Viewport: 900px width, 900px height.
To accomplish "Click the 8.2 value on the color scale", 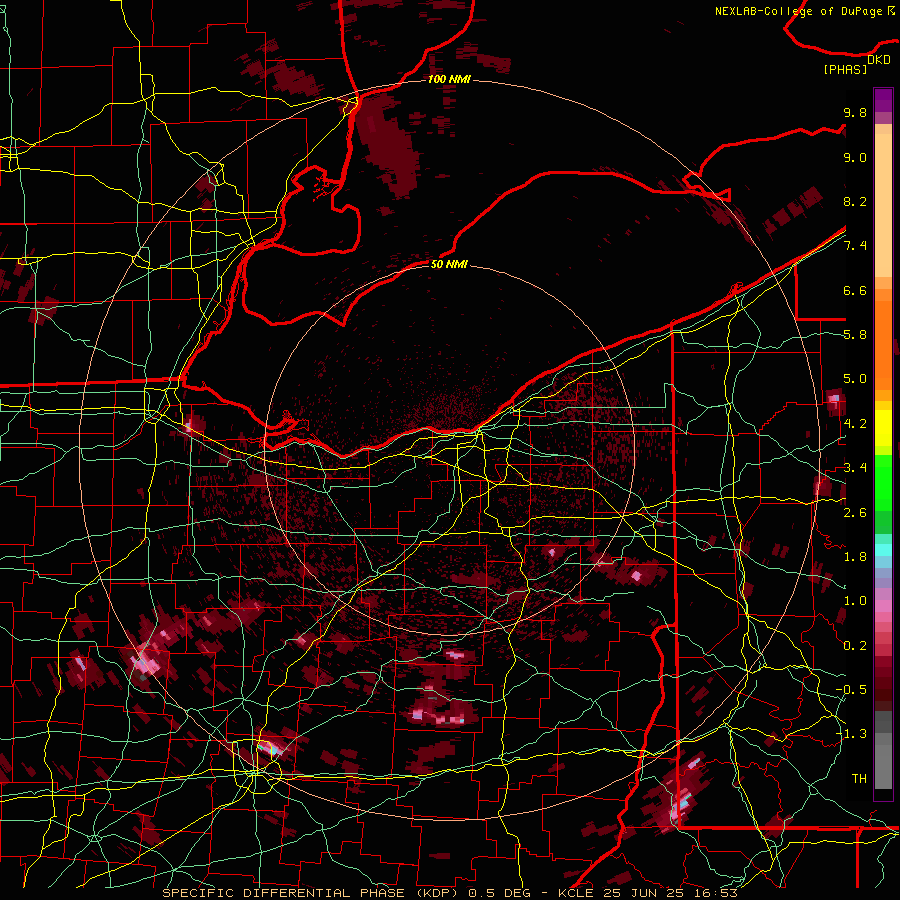I will [855, 201].
